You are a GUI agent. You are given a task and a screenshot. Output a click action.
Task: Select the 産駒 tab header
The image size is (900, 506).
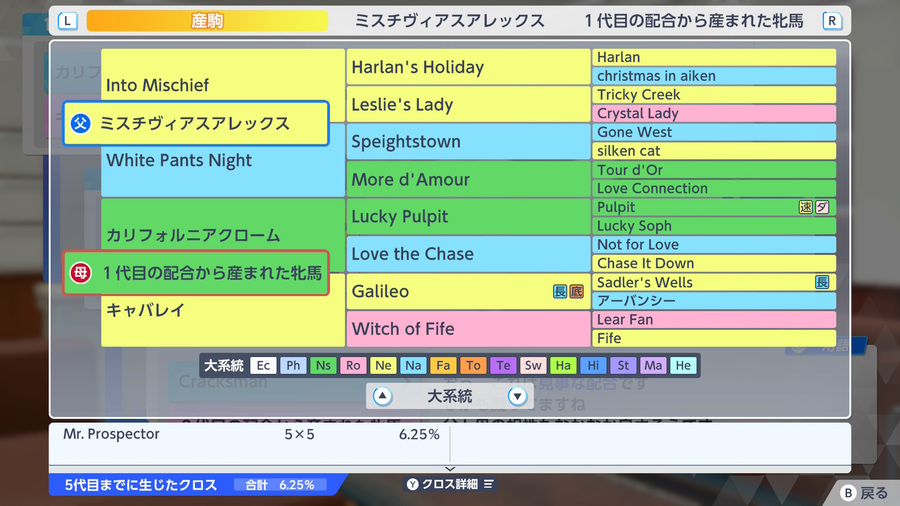(207, 21)
